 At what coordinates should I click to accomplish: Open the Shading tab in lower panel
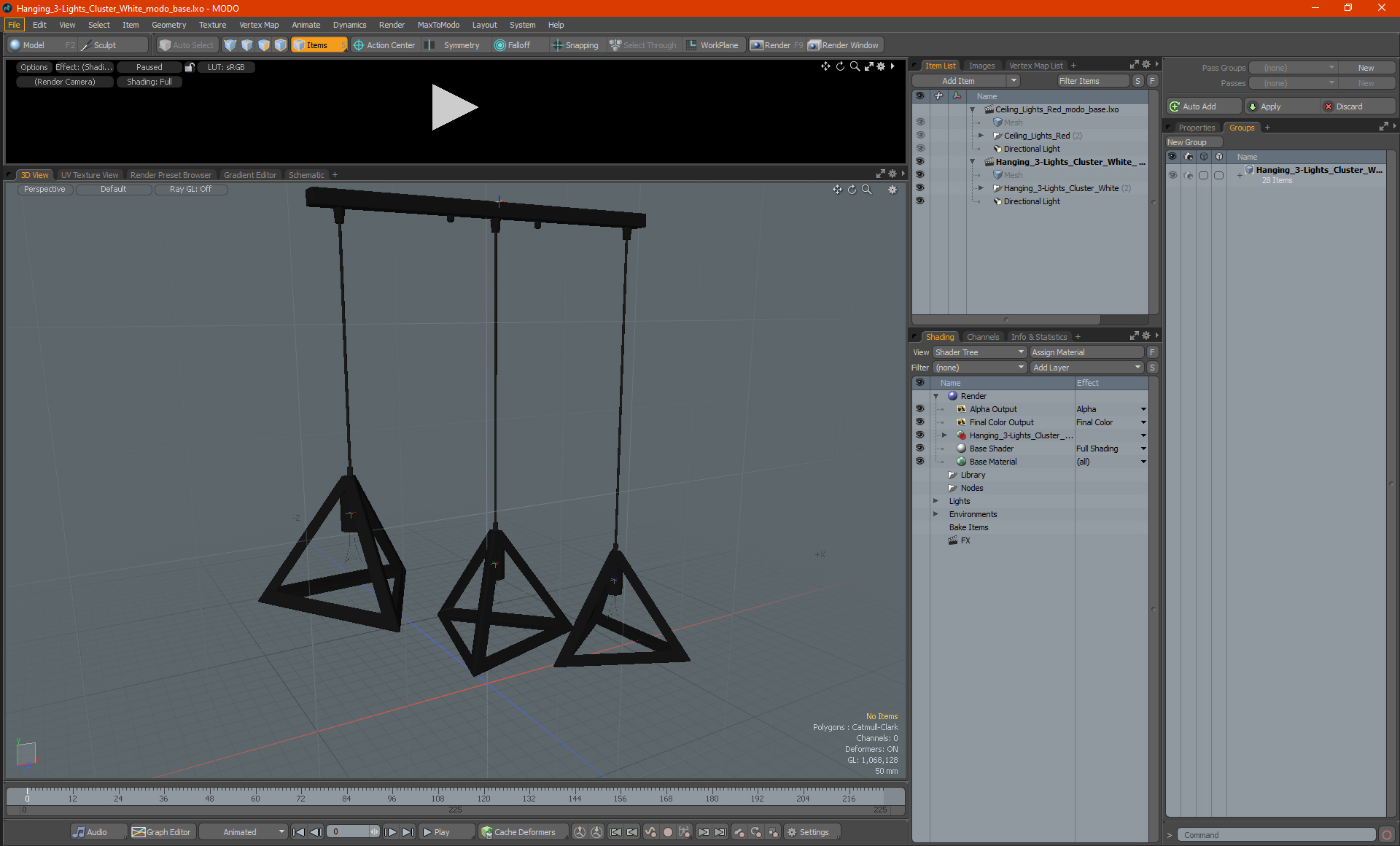[x=938, y=336]
